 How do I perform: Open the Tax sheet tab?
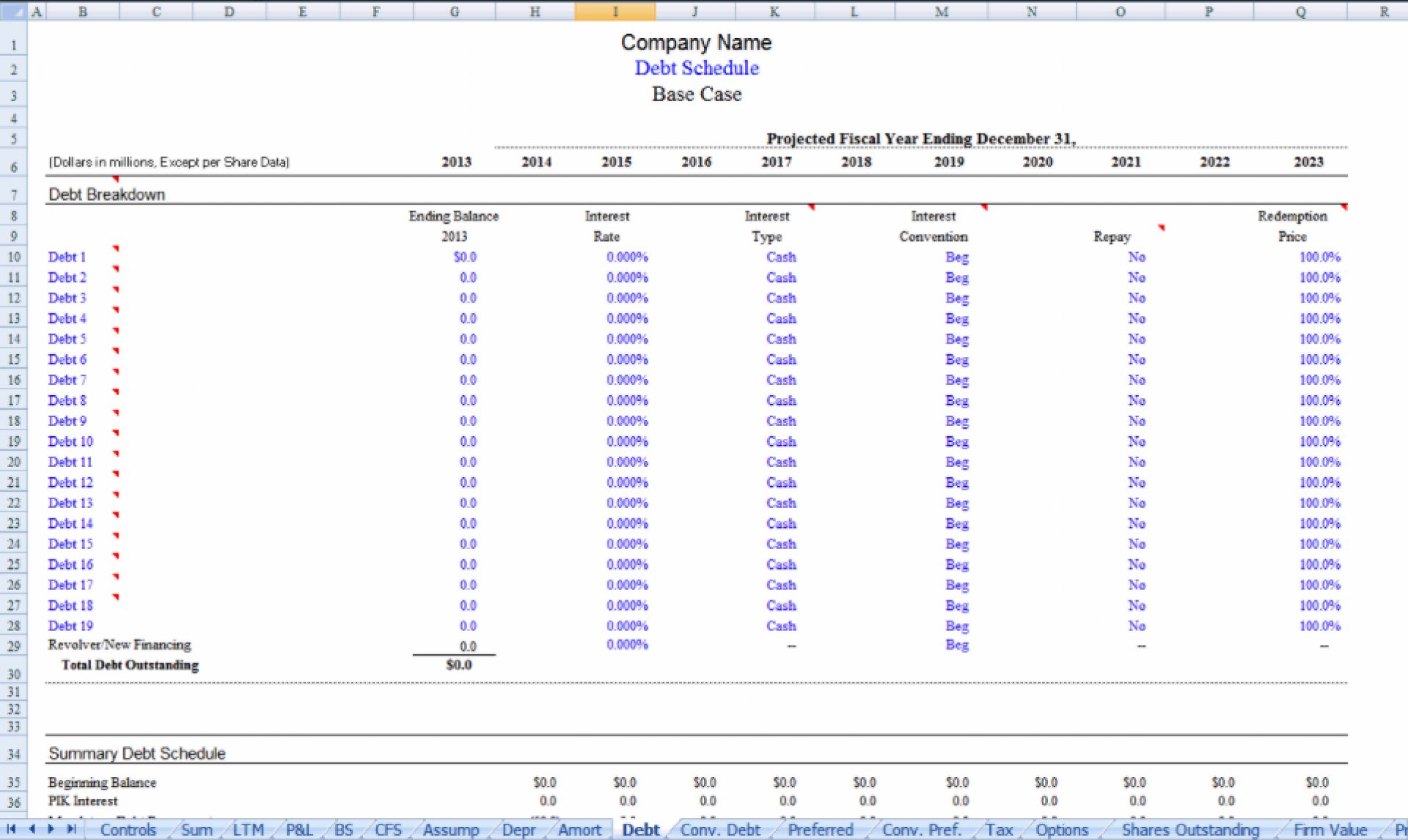pyautogui.click(x=999, y=830)
